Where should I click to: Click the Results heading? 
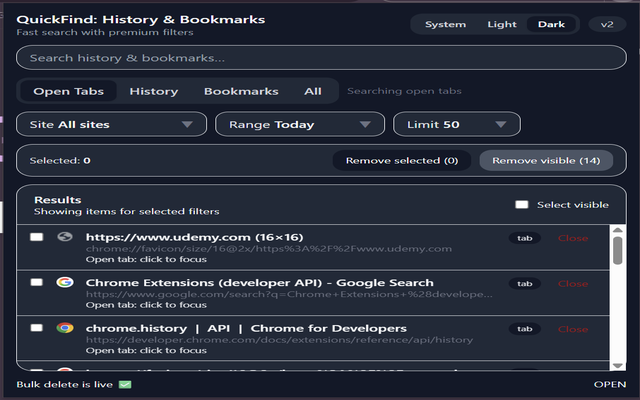58,200
